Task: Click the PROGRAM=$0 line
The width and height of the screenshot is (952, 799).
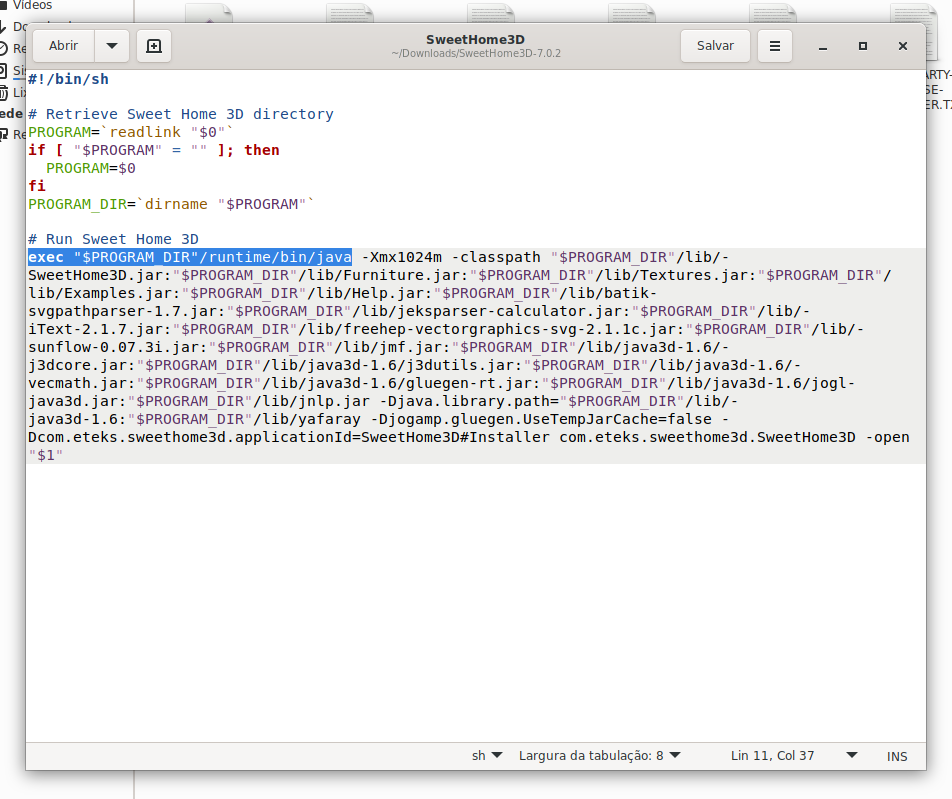Action: pos(90,168)
